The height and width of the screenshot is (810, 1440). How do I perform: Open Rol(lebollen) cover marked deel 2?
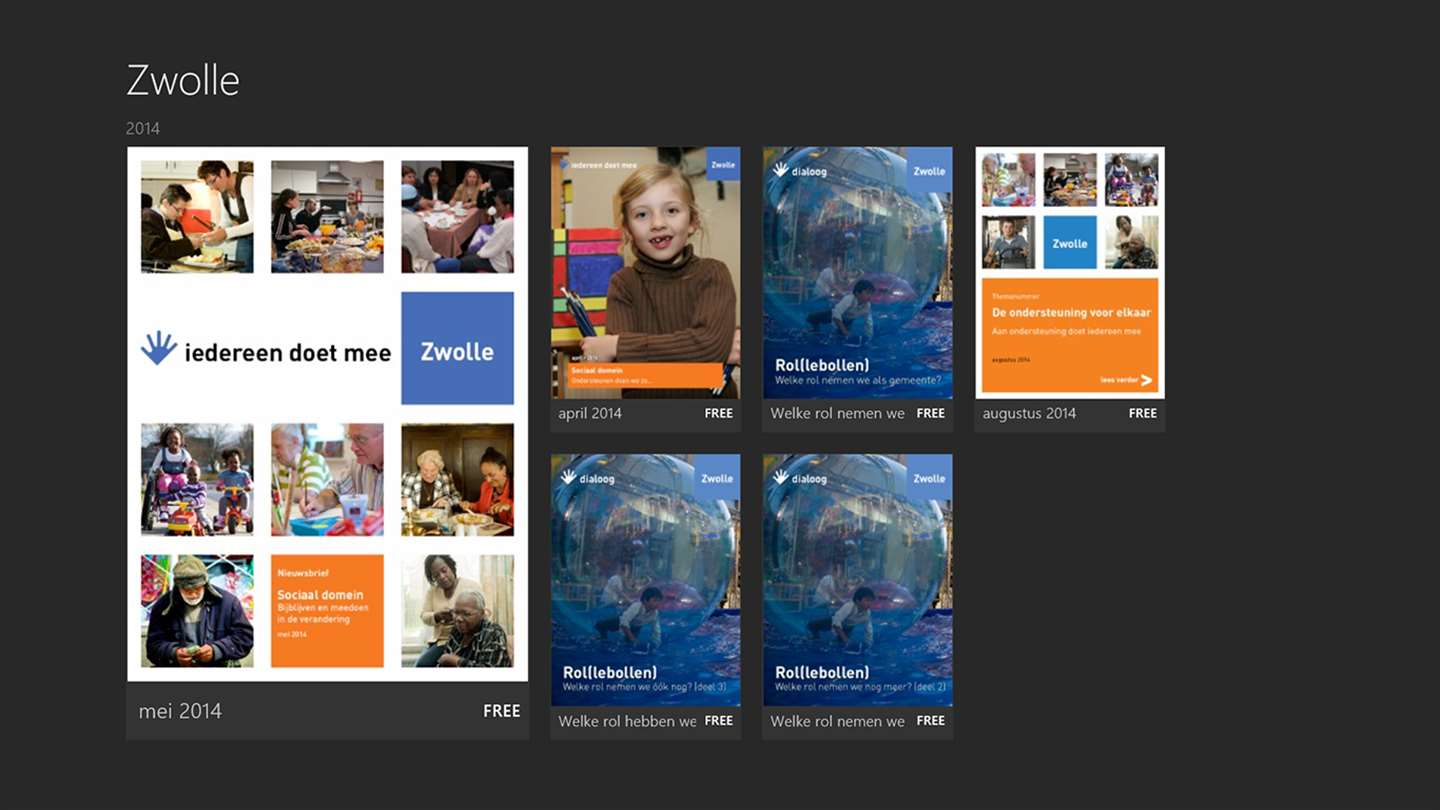click(x=858, y=580)
